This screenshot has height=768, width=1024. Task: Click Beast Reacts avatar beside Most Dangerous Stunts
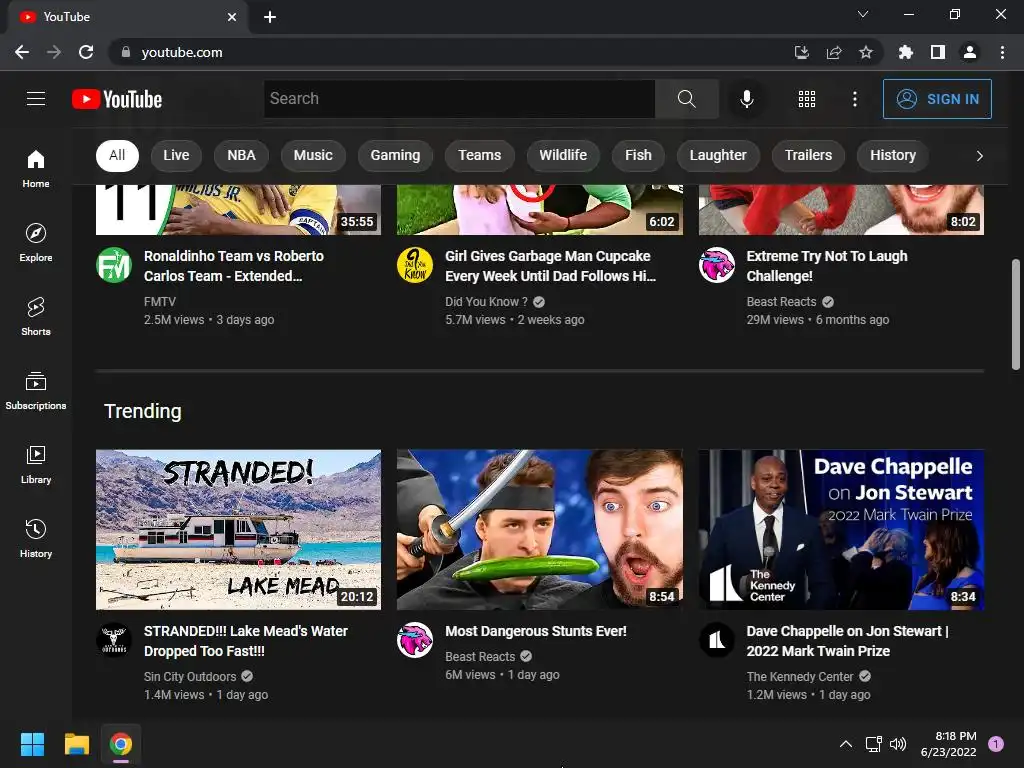point(415,640)
